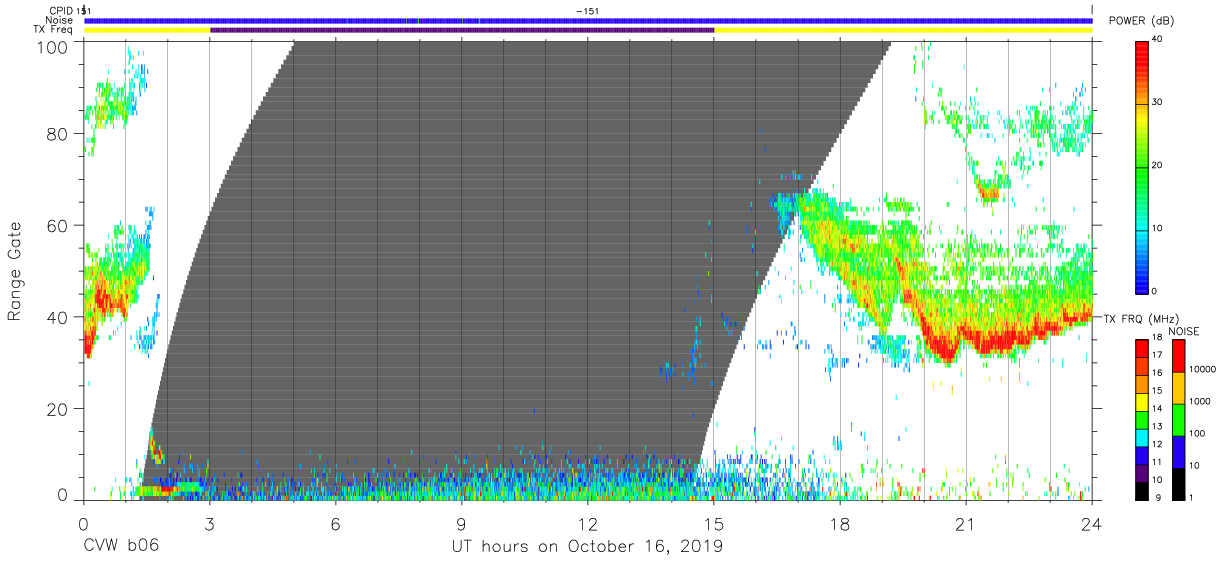The width and height of the screenshot is (1228, 567).
Task: Click the UT hours on October 16, 2019 title
Action: (588, 548)
